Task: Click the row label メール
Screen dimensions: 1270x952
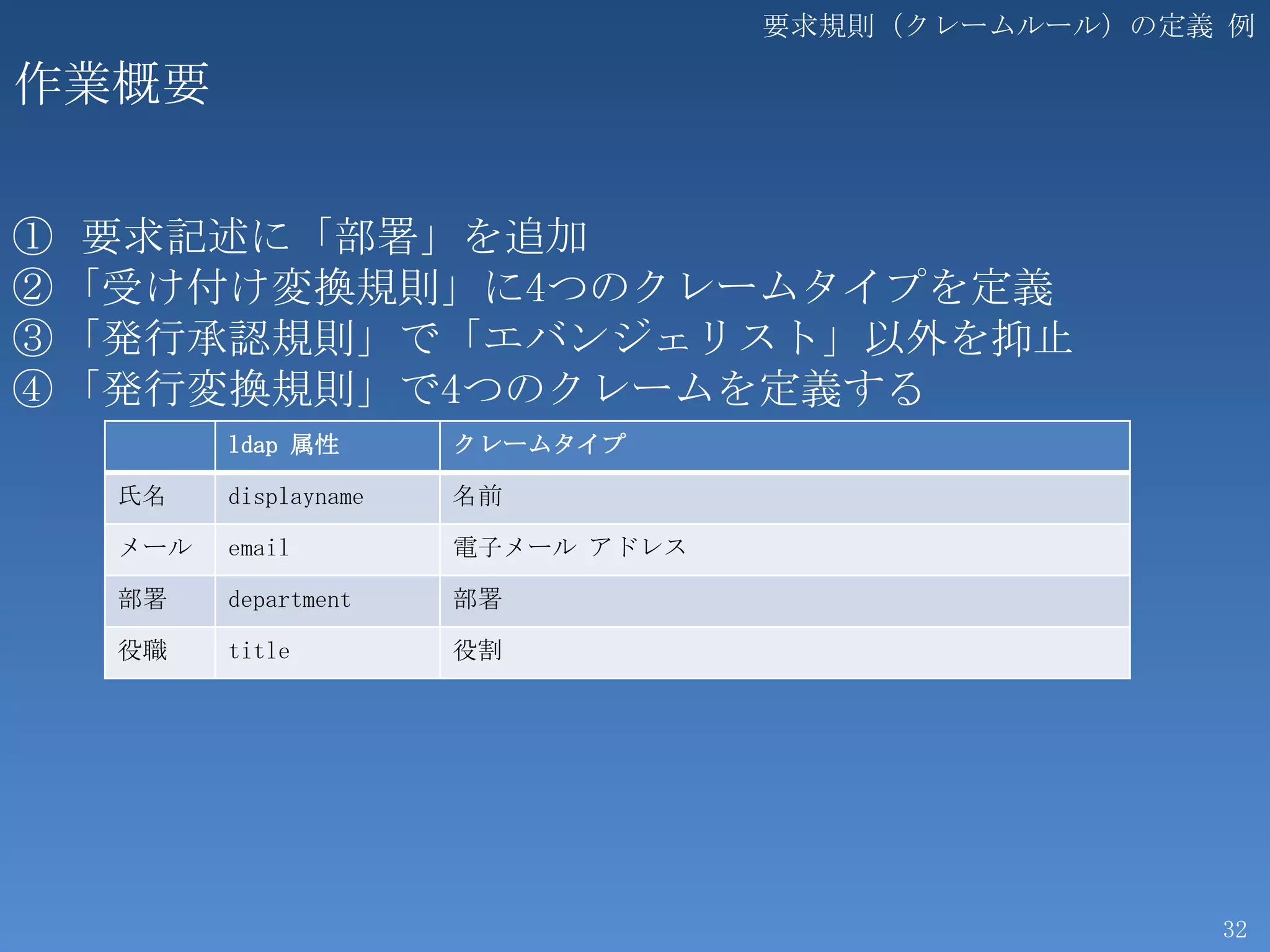Action: tap(160, 549)
